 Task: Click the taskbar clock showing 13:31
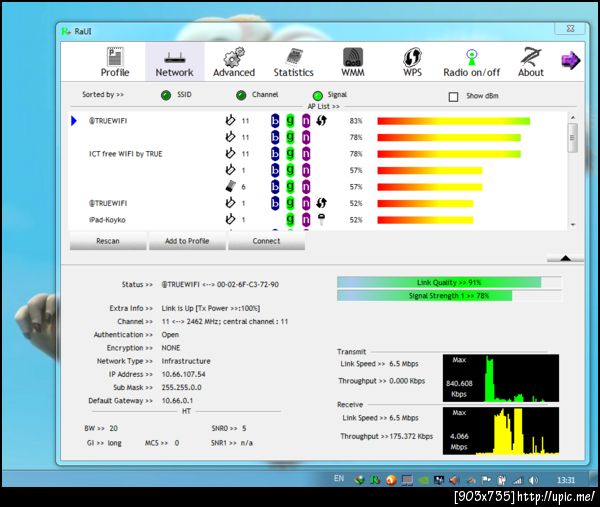point(566,480)
